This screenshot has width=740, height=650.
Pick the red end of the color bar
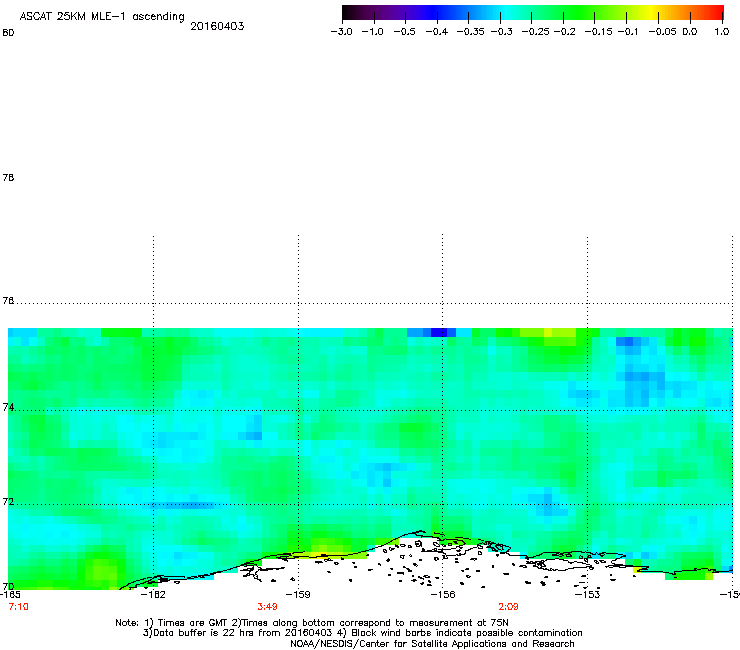click(718, 13)
